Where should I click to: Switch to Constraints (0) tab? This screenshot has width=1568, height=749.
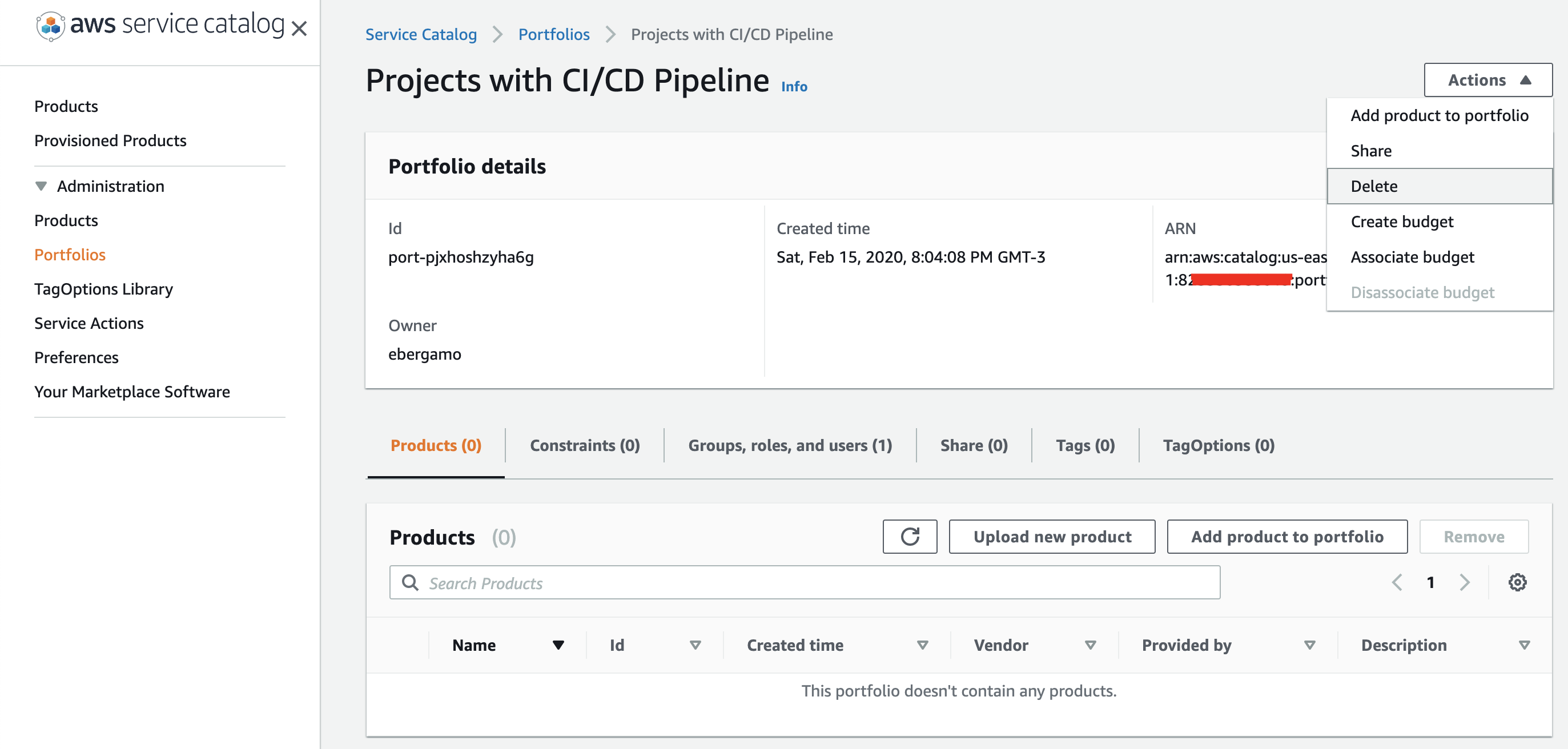584,445
